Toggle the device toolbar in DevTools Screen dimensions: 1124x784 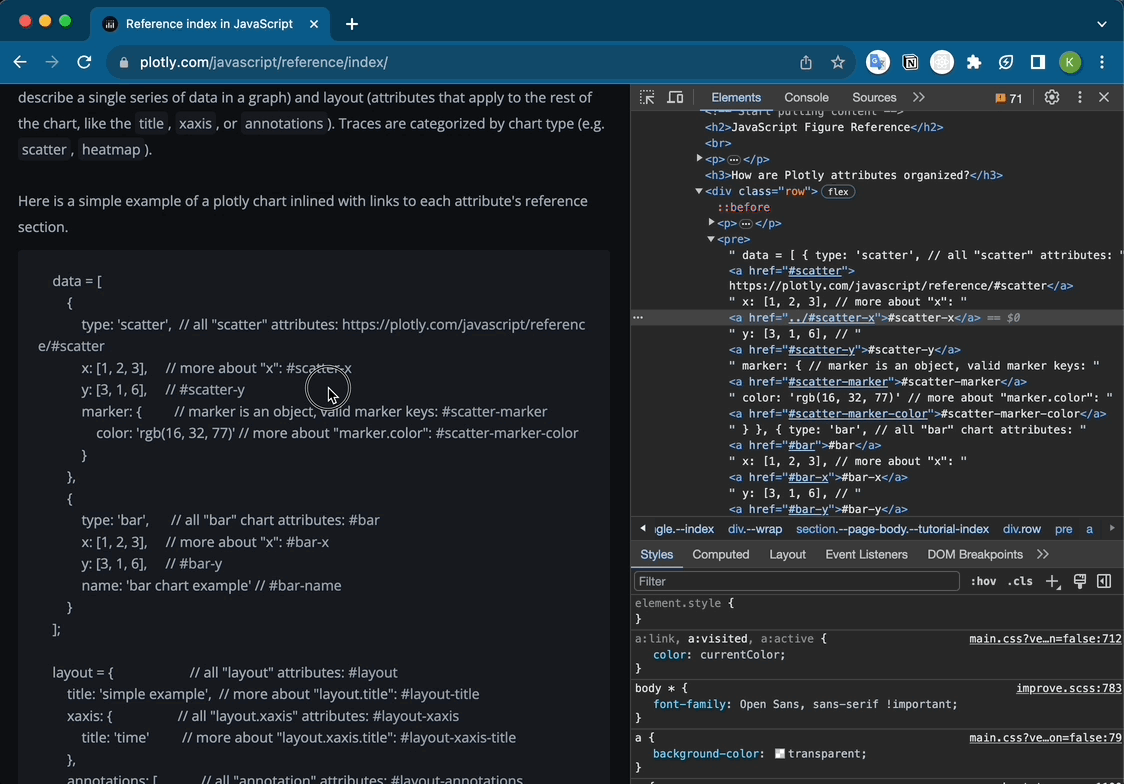point(675,97)
